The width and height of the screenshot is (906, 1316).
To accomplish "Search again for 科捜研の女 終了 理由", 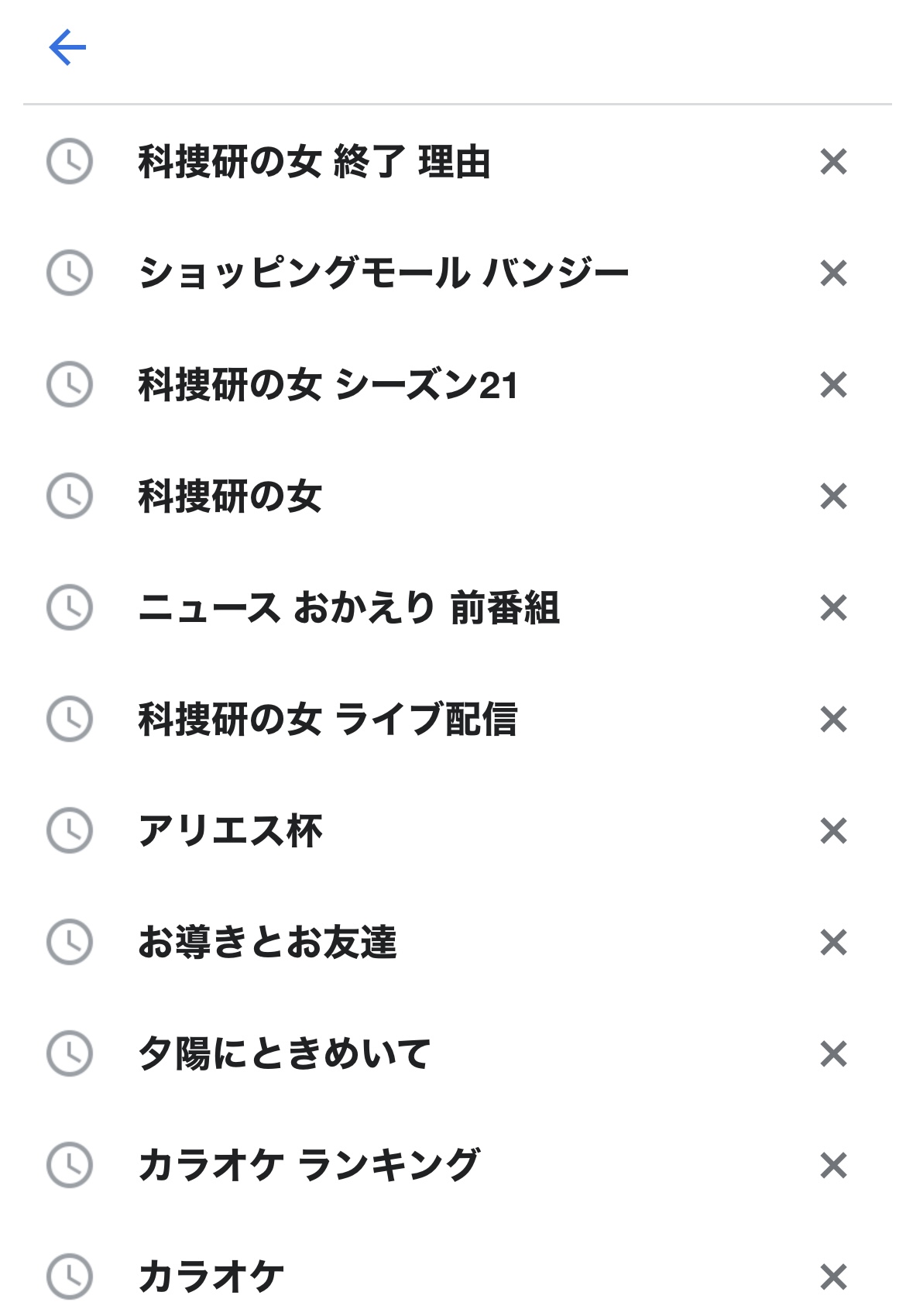I will [x=314, y=163].
